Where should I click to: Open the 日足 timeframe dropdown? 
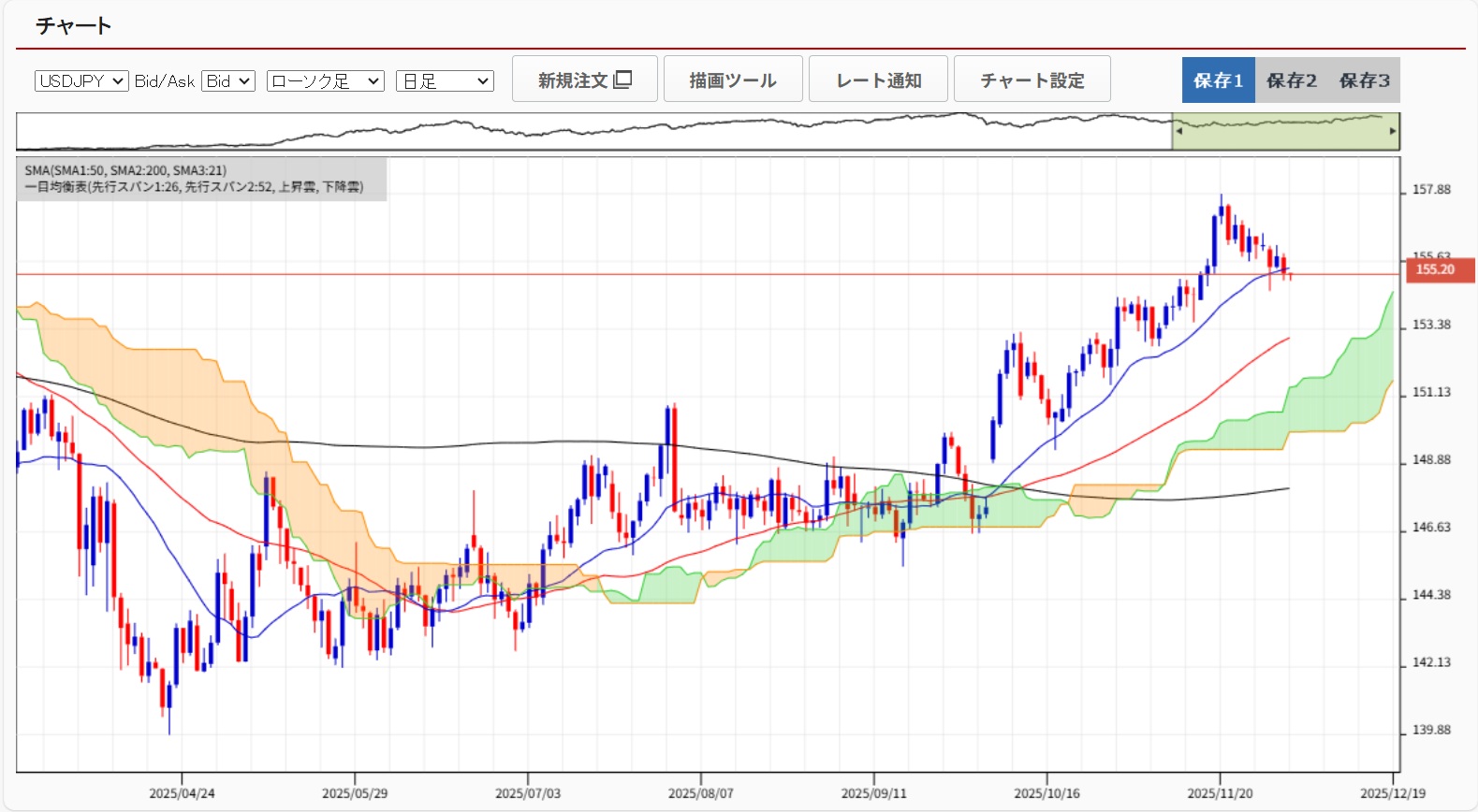(x=445, y=81)
